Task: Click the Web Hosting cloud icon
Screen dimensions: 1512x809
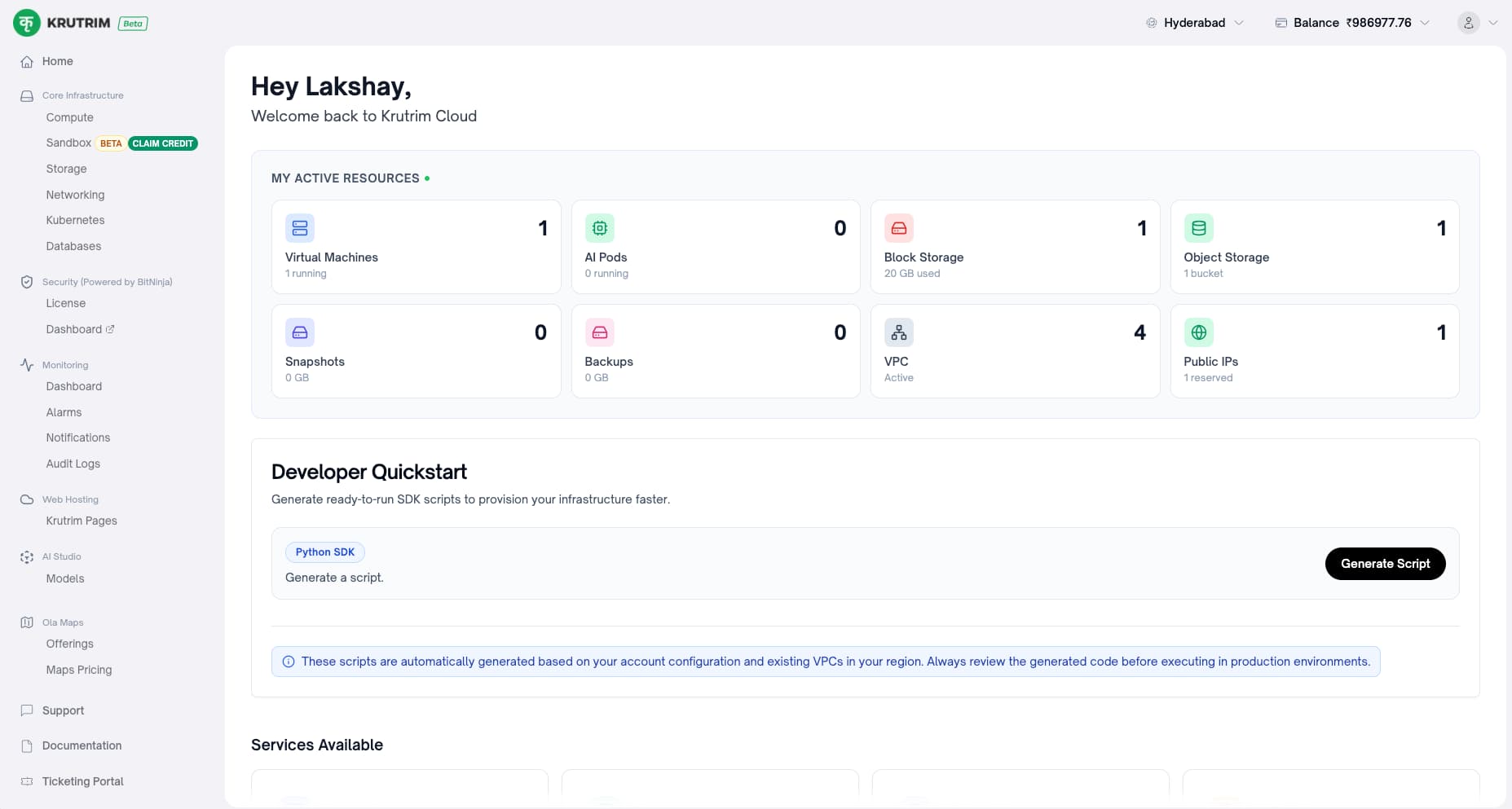Action: coord(27,499)
